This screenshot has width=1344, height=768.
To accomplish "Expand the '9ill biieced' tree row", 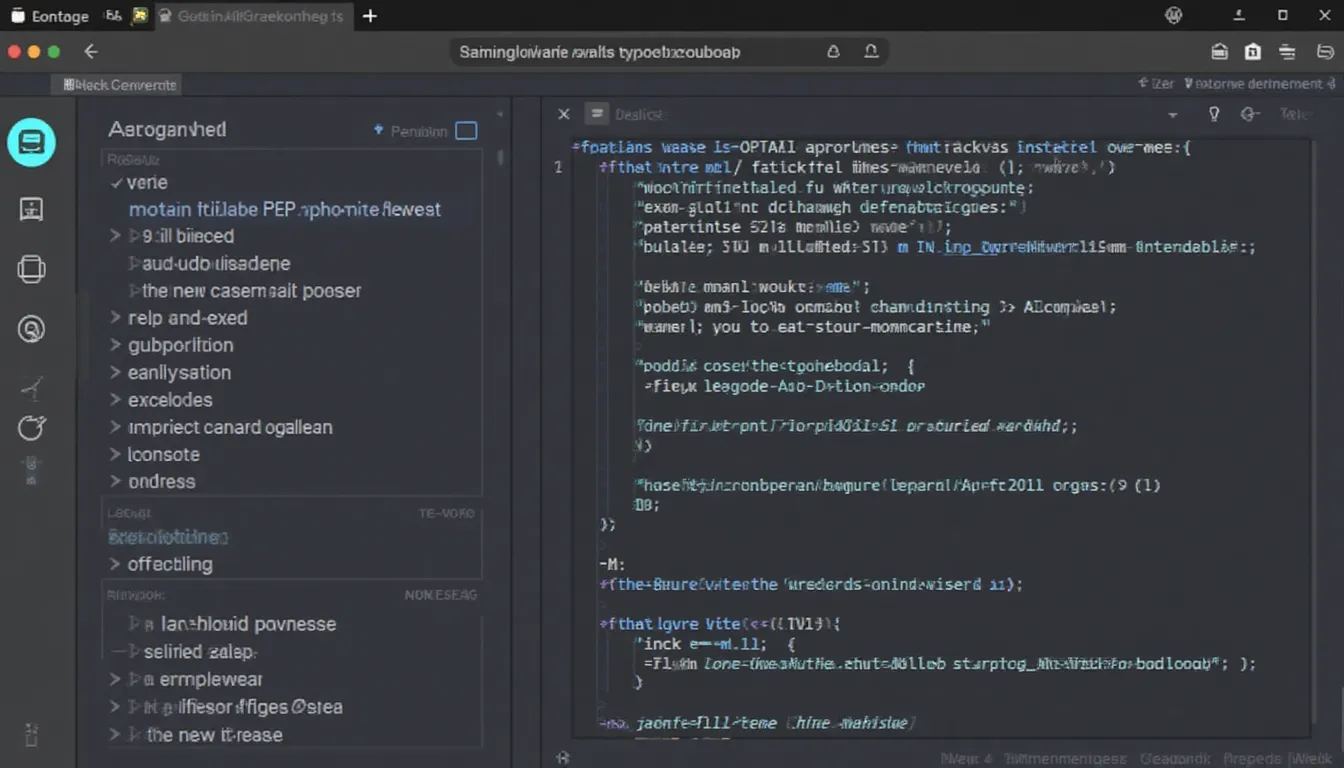I will click(115, 236).
